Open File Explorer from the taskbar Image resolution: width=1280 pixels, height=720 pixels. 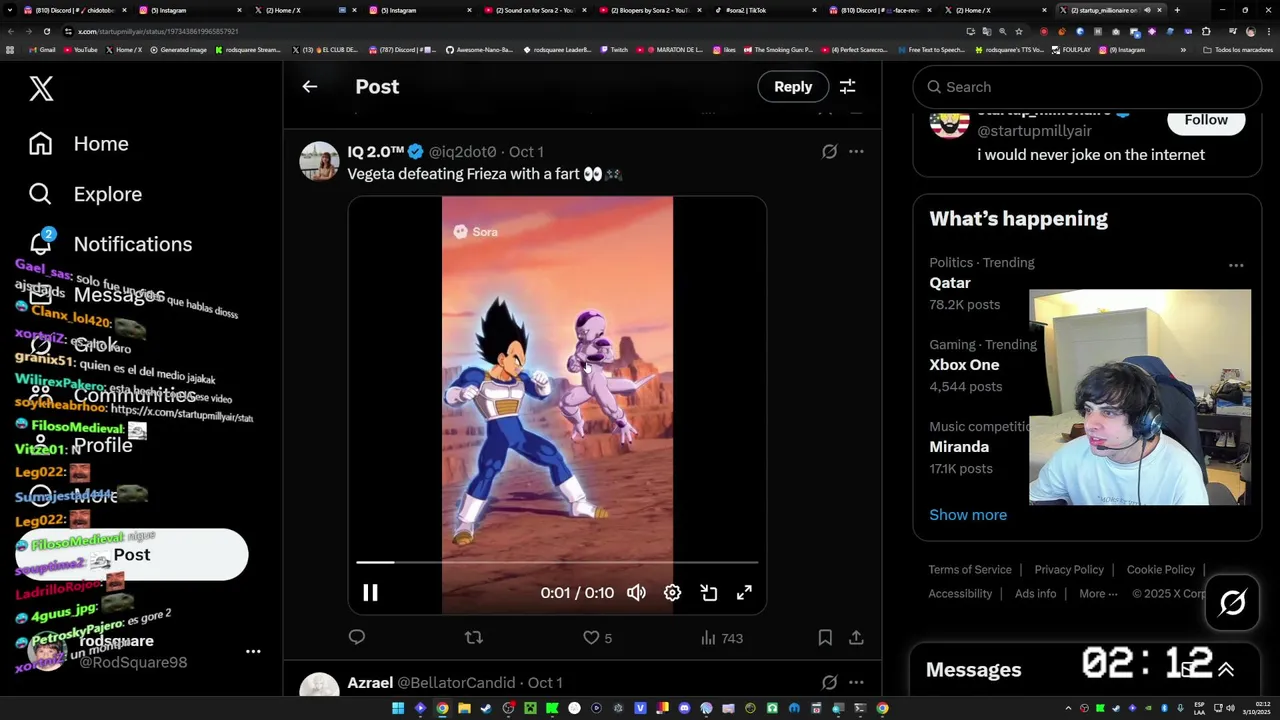(x=464, y=709)
